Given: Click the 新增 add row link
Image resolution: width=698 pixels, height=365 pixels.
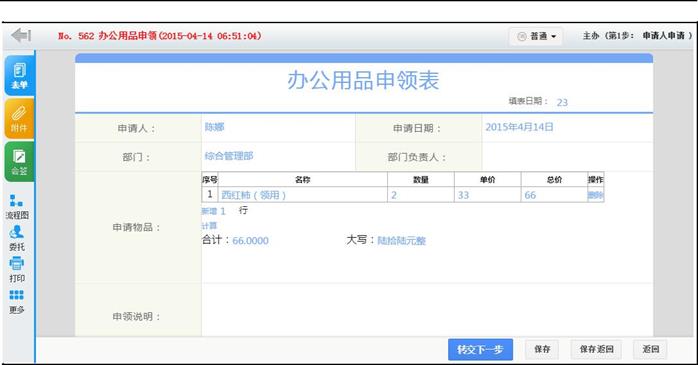Looking at the screenshot, I should (209, 211).
